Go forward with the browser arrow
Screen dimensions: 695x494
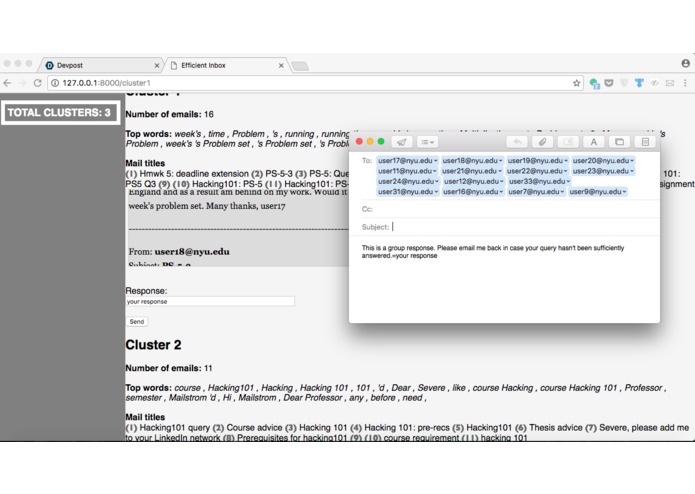(x=22, y=83)
